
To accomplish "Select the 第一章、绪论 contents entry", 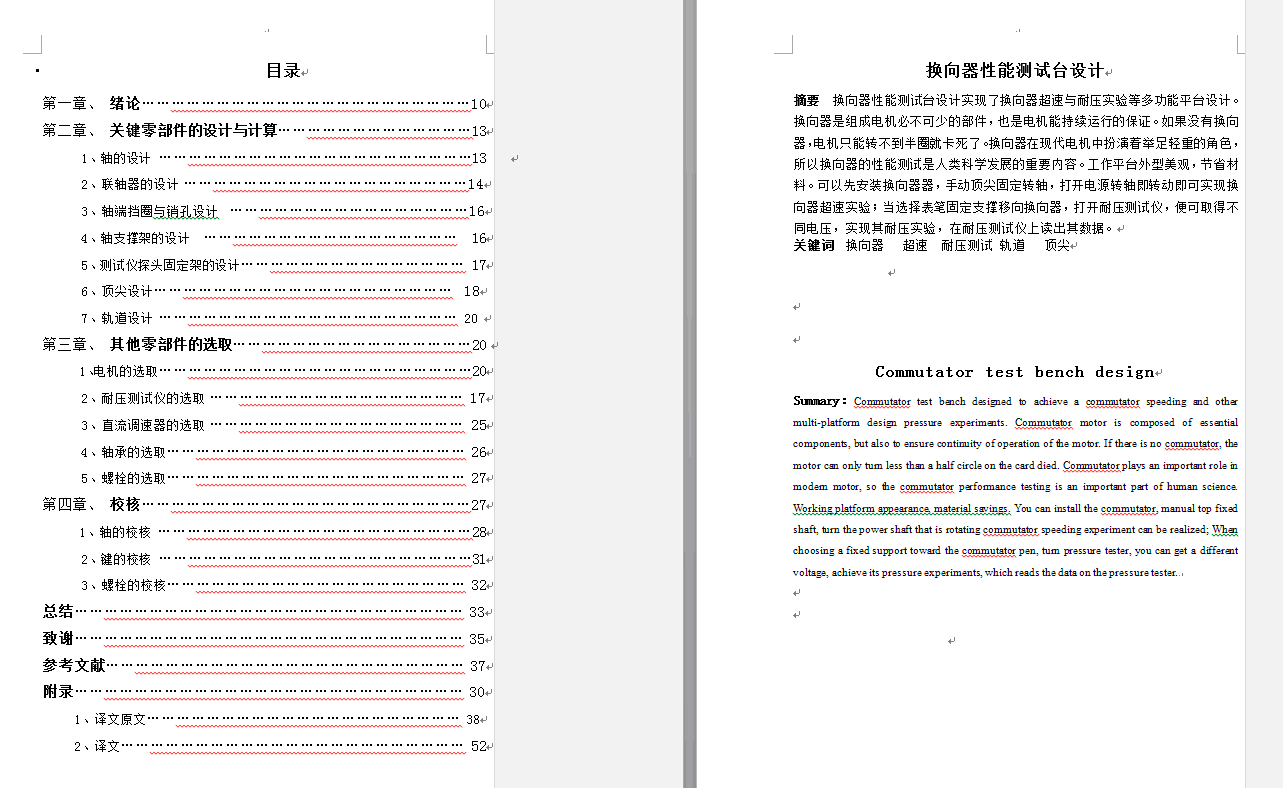I will click(x=266, y=104).
